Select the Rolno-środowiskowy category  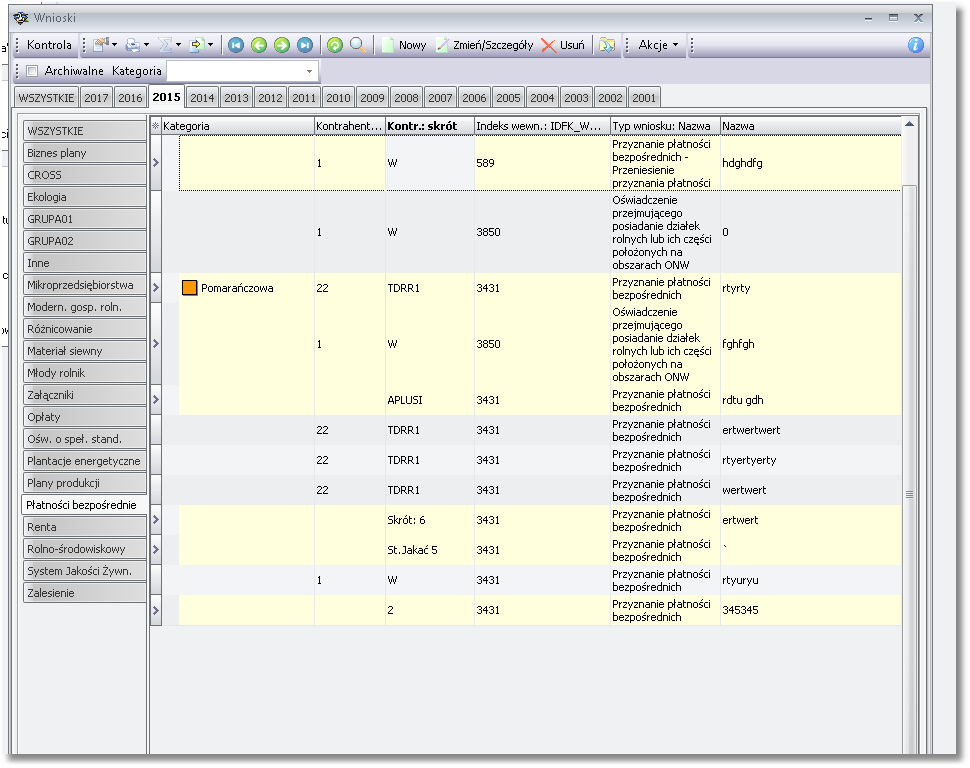[x=85, y=548]
